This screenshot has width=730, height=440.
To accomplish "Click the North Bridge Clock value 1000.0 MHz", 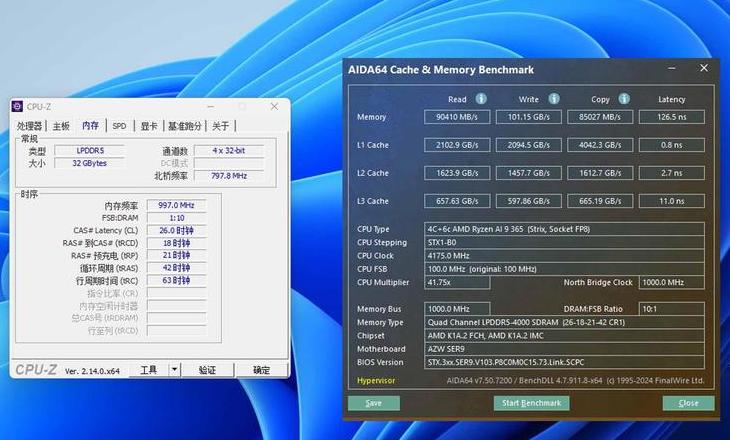I will [672, 282].
